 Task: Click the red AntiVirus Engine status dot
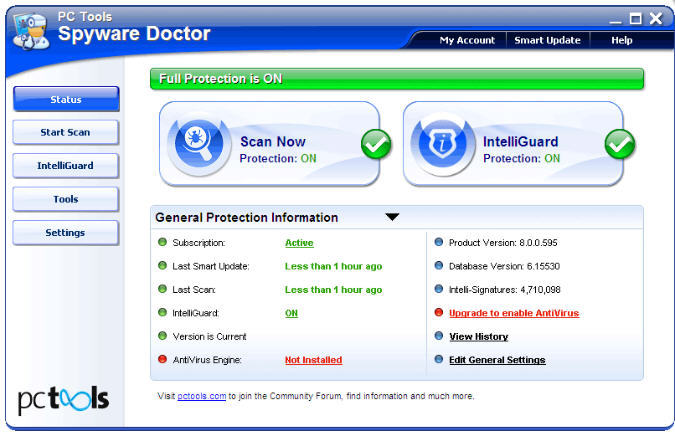(x=162, y=360)
